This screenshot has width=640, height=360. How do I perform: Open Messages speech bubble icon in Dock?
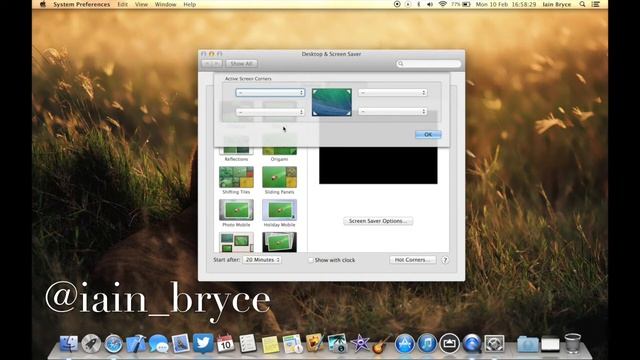tap(158, 344)
